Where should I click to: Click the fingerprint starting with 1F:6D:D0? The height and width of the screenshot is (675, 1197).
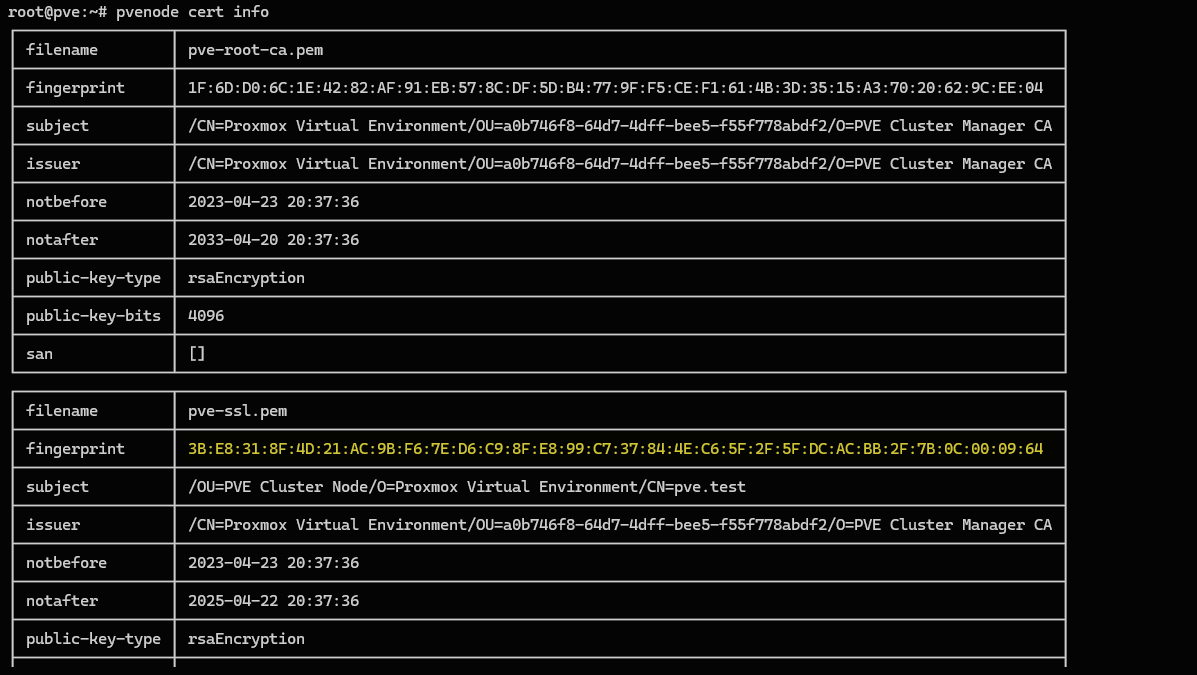point(615,88)
